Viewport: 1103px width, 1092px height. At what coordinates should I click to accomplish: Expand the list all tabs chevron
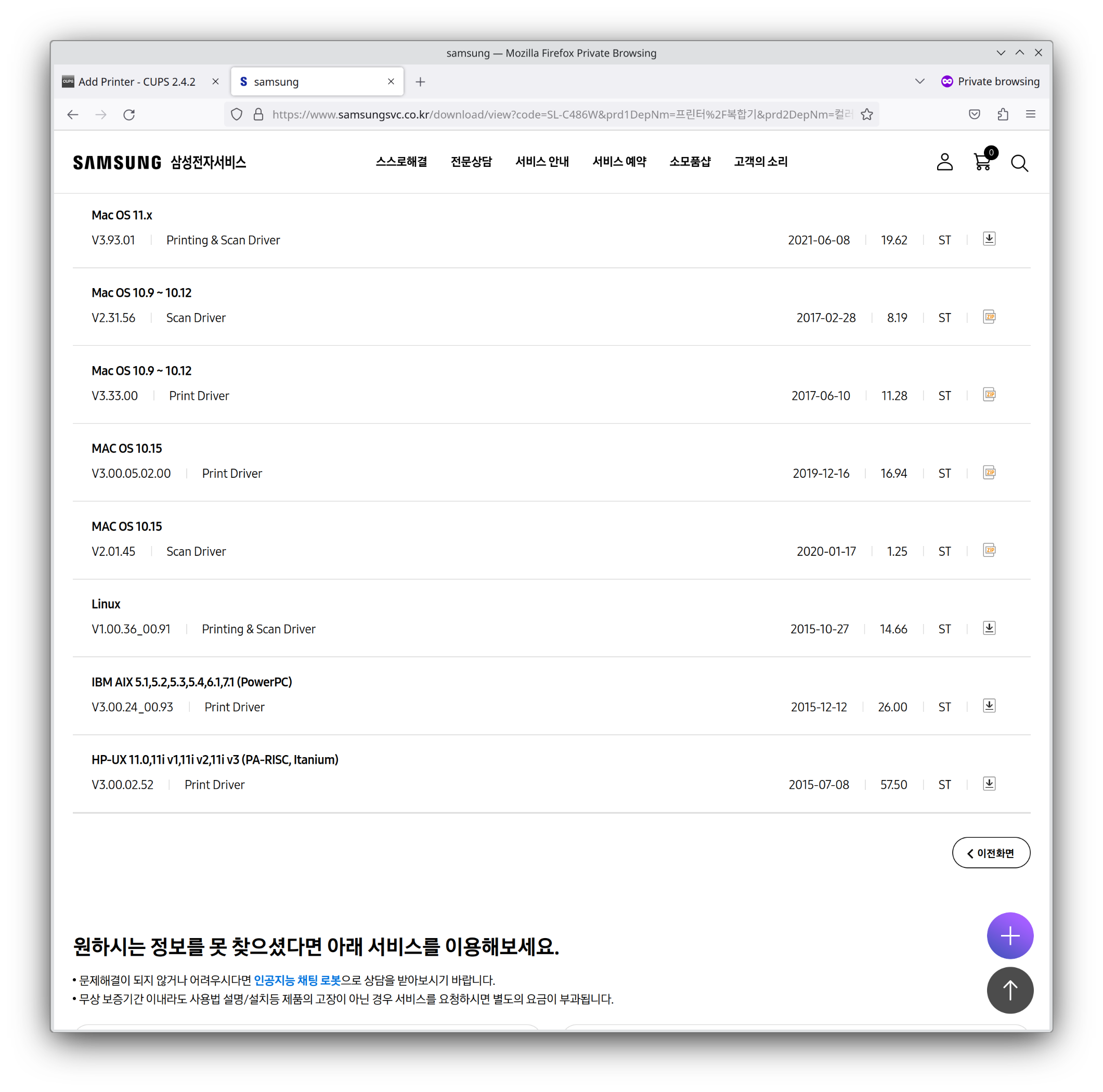coord(919,82)
